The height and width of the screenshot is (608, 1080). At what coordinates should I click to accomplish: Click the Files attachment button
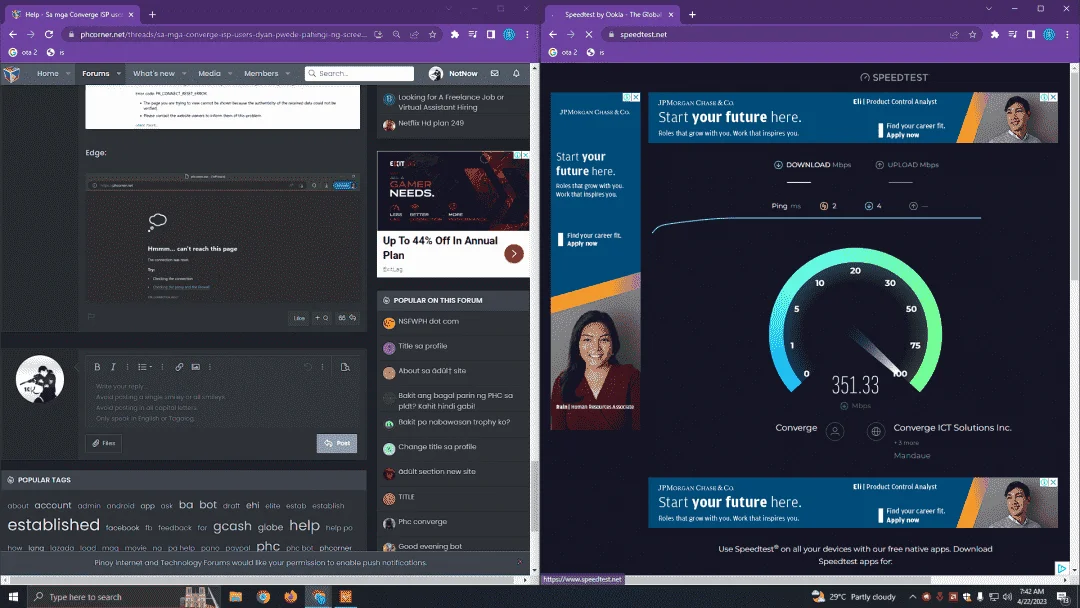(104, 443)
